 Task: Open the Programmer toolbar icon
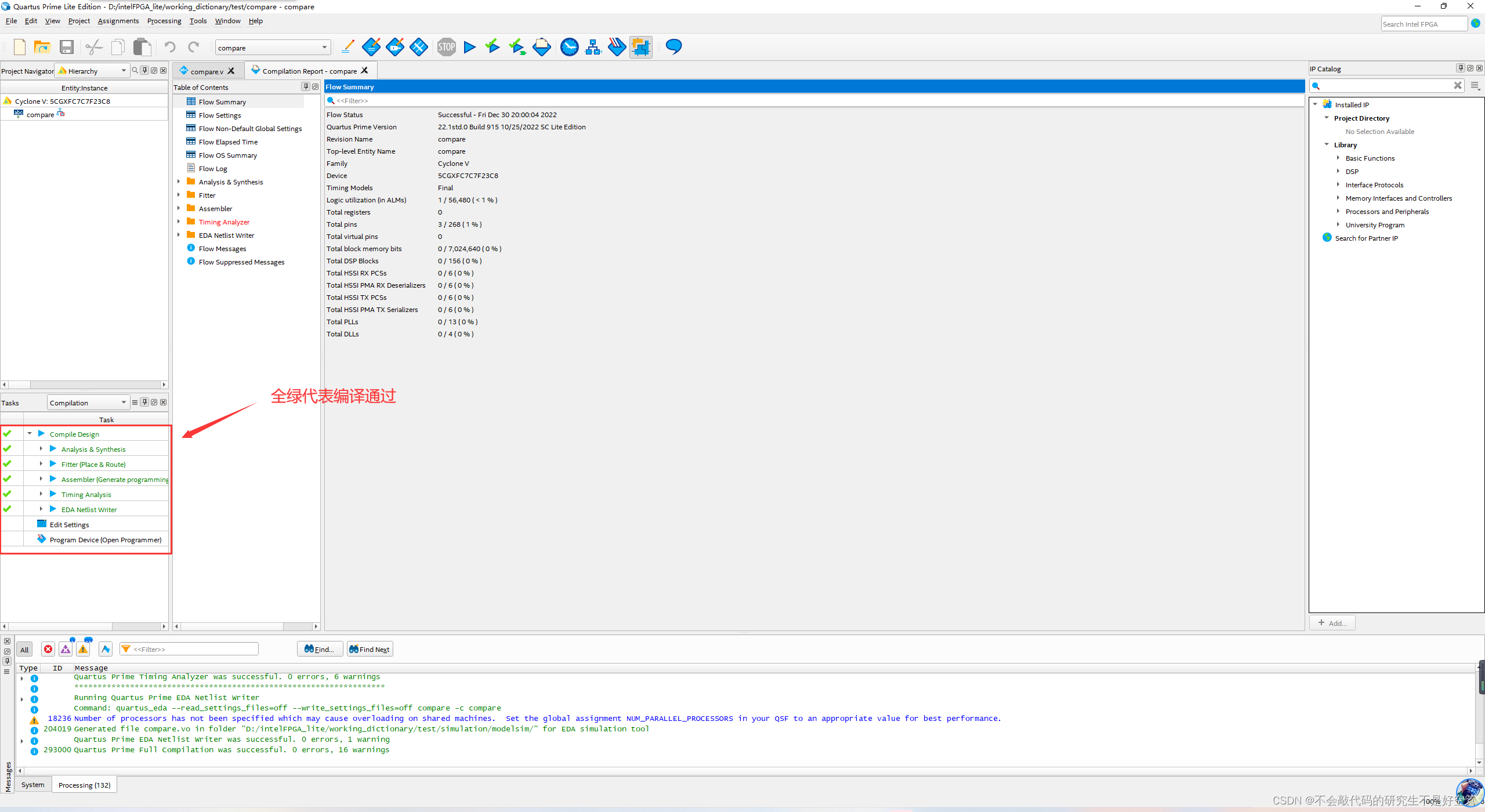pos(617,47)
